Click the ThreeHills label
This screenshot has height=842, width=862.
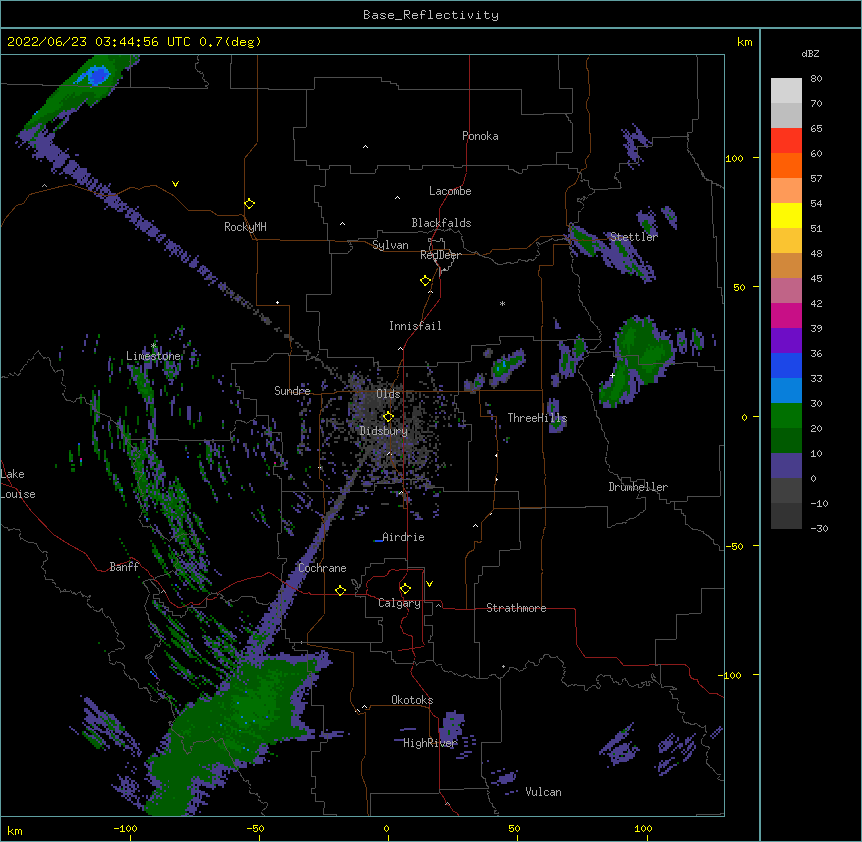click(x=537, y=418)
